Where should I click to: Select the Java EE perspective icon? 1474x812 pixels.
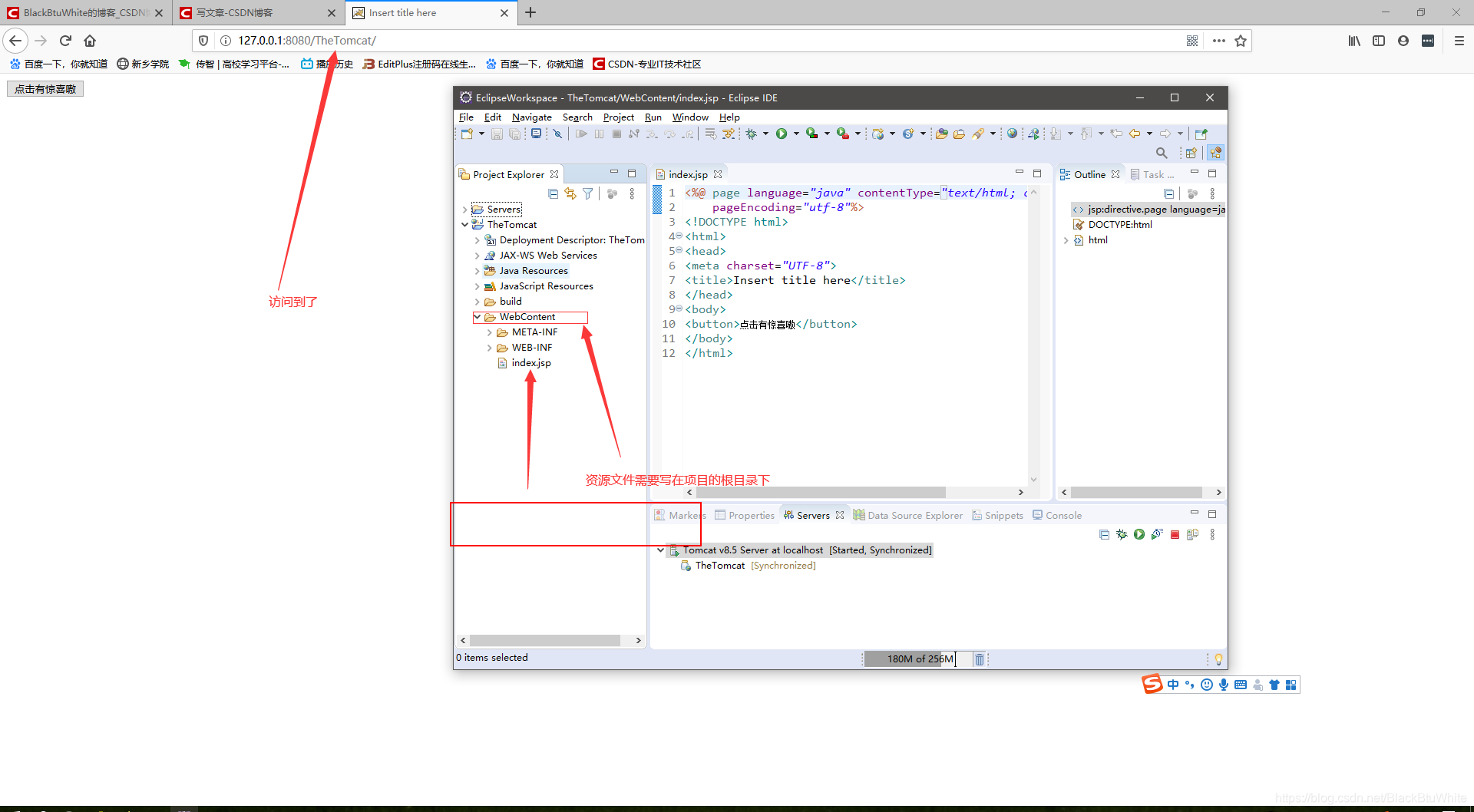pyautogui.click(x=1215, y=153)
